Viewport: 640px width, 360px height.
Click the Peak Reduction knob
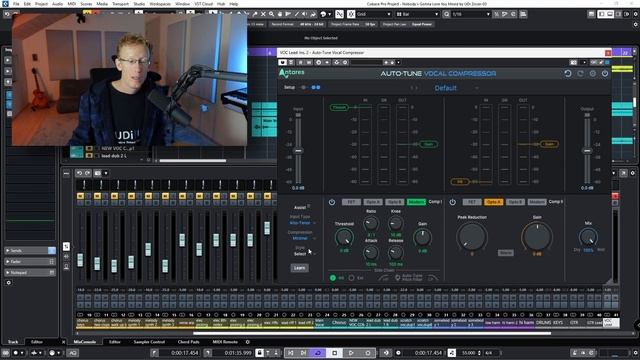[472, 236]
